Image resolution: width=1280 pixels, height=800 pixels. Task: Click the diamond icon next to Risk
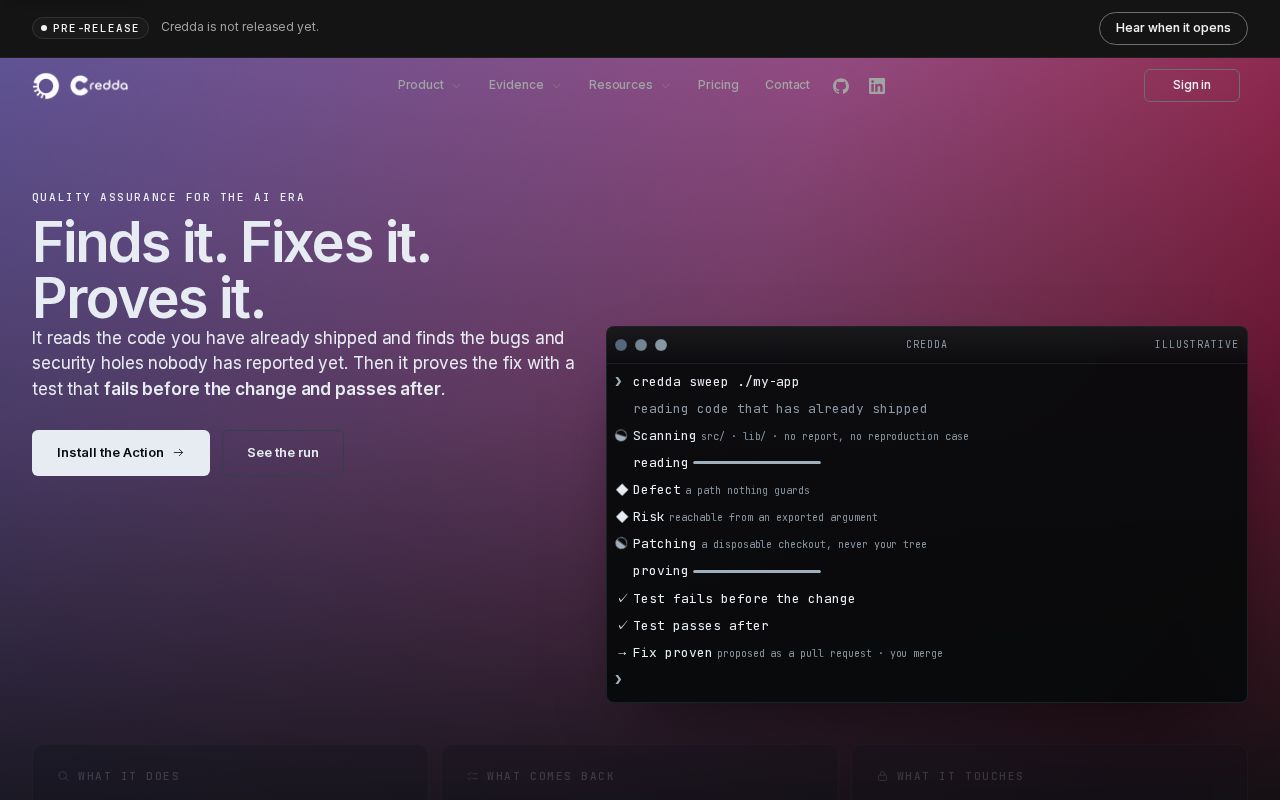click(x=622, y=517)
